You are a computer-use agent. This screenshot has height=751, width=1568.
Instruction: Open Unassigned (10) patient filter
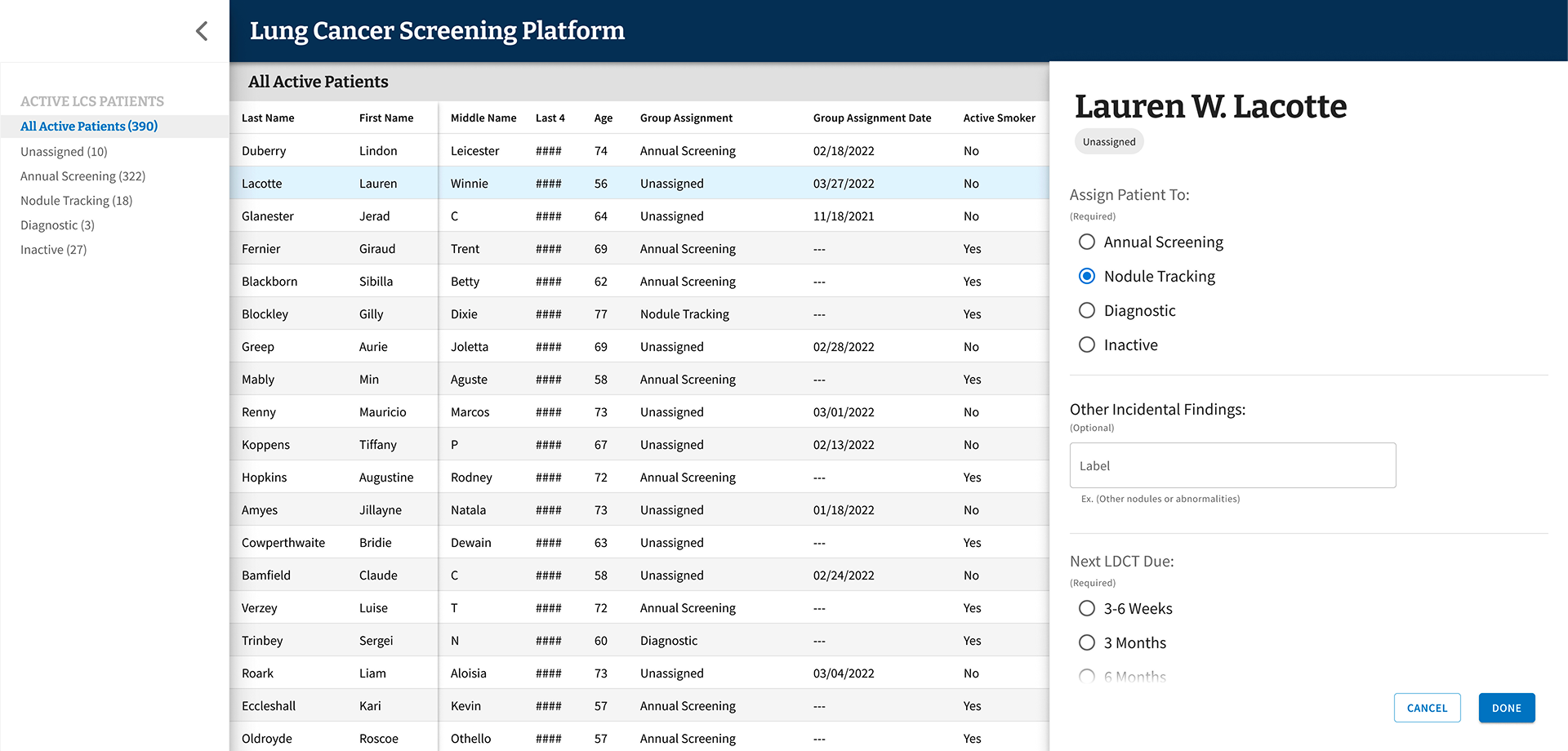[x=64, y=152]
